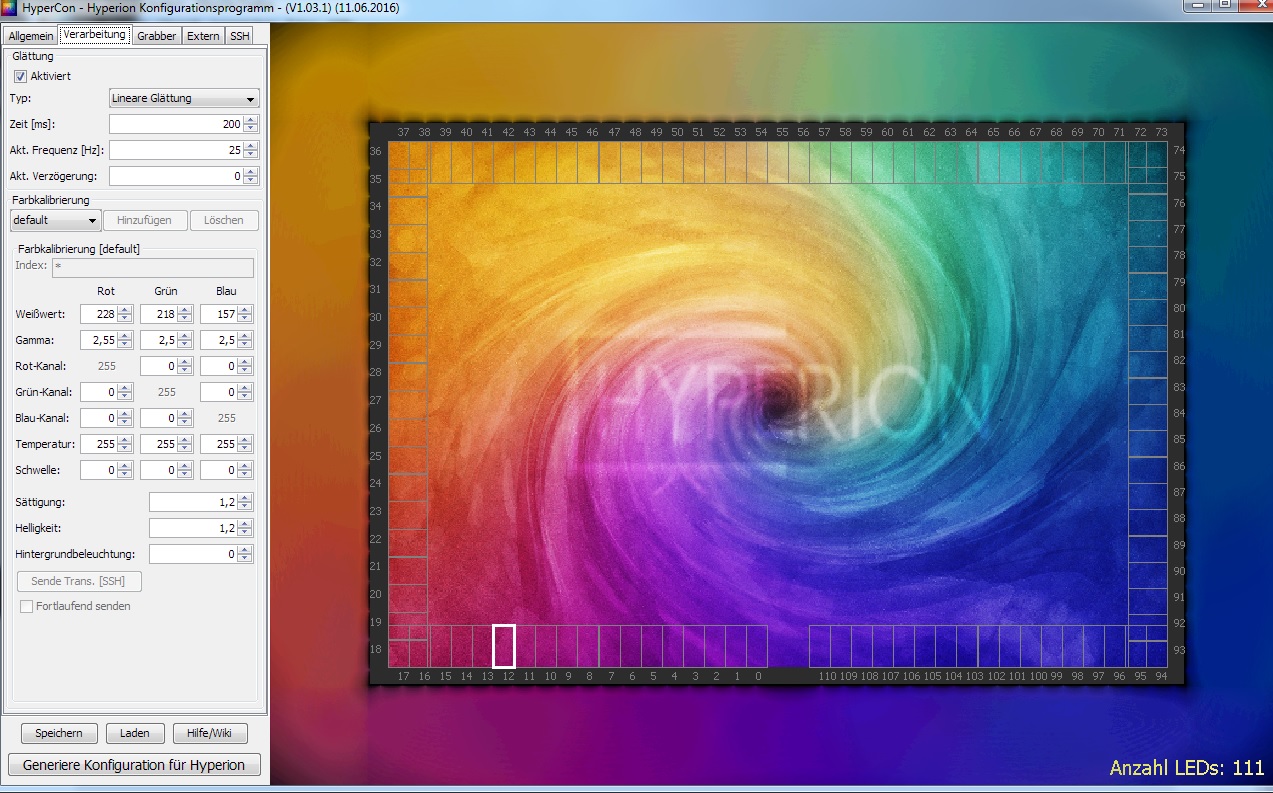Expand the default Farbkalibrierung profile dropdown
The image size is (1273, 793).
[x=55, y=220]
